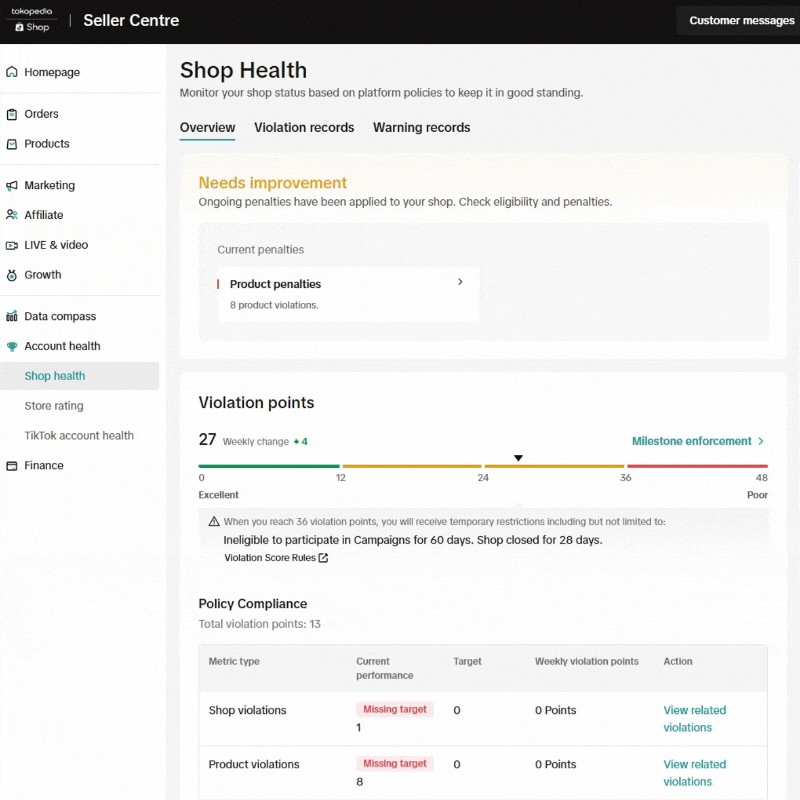The height and width of the screenshot is (800, 800).
Task: Click the violation points marker on scale
Action: [518, 458]
